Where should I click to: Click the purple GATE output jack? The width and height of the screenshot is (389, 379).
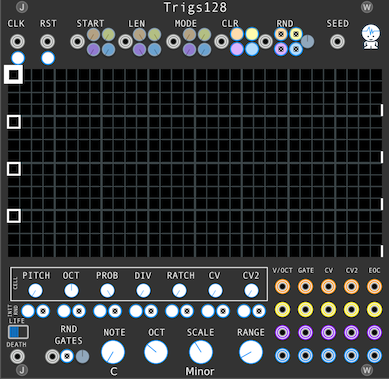tap(305, 332)
